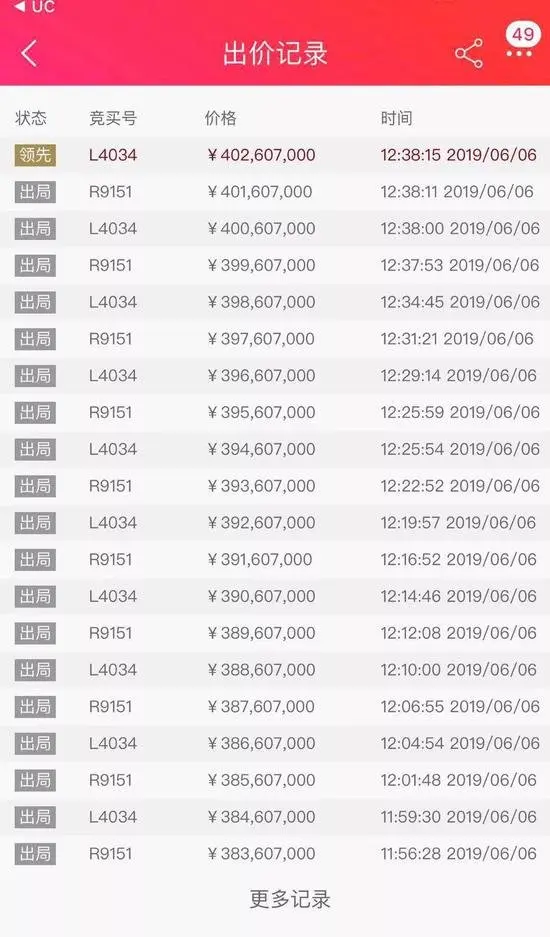Select the bid at 12:31:21
550x937 pixels.
275,339
